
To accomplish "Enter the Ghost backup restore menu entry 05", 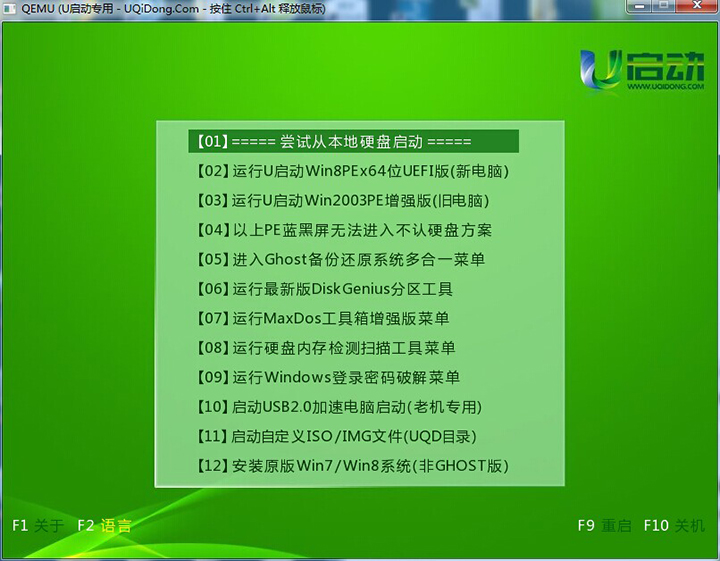I will [x=341, y=259].
